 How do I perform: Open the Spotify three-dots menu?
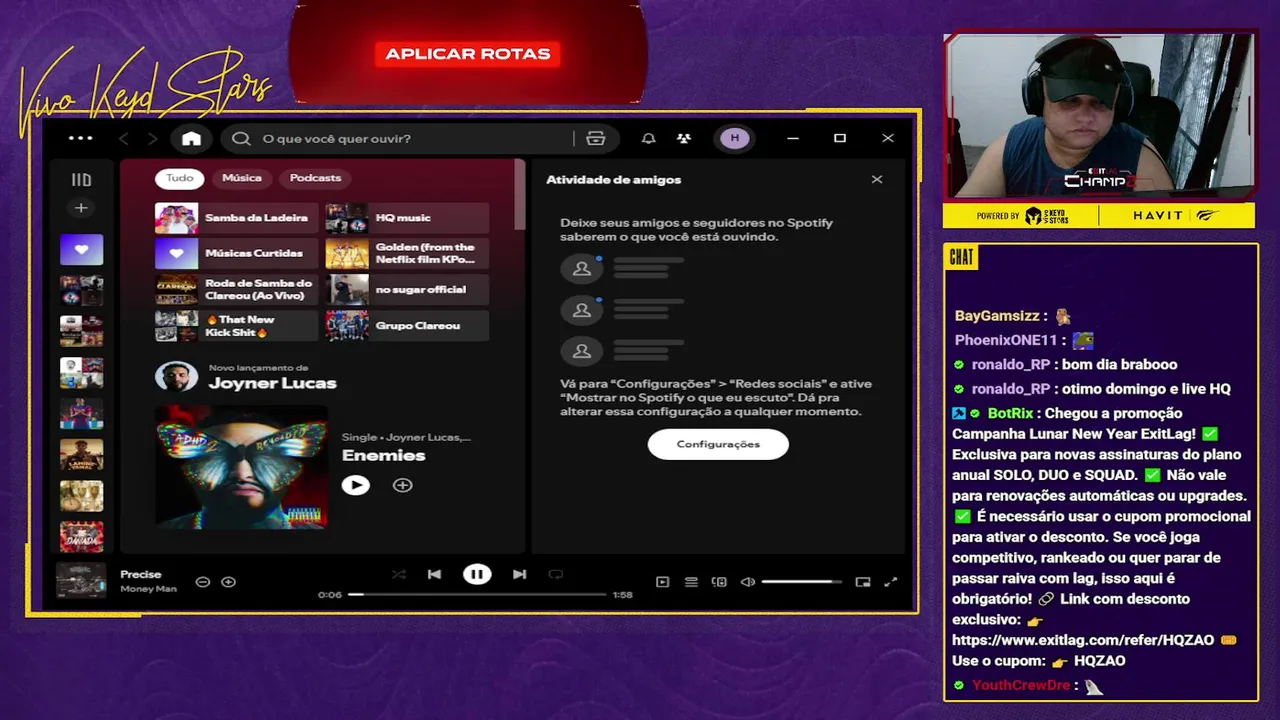pos(80,138)
